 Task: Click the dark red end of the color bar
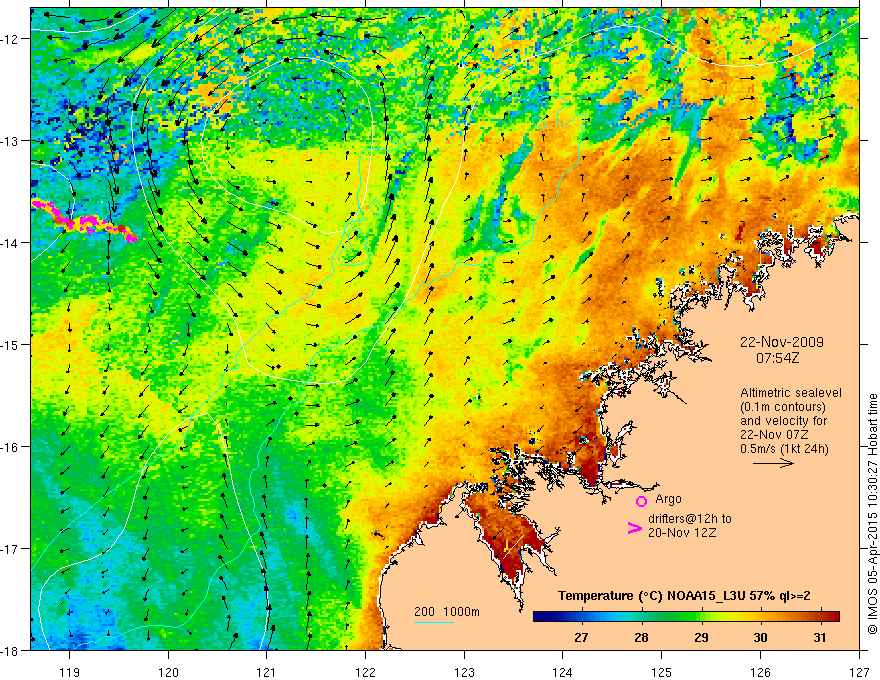832,617
